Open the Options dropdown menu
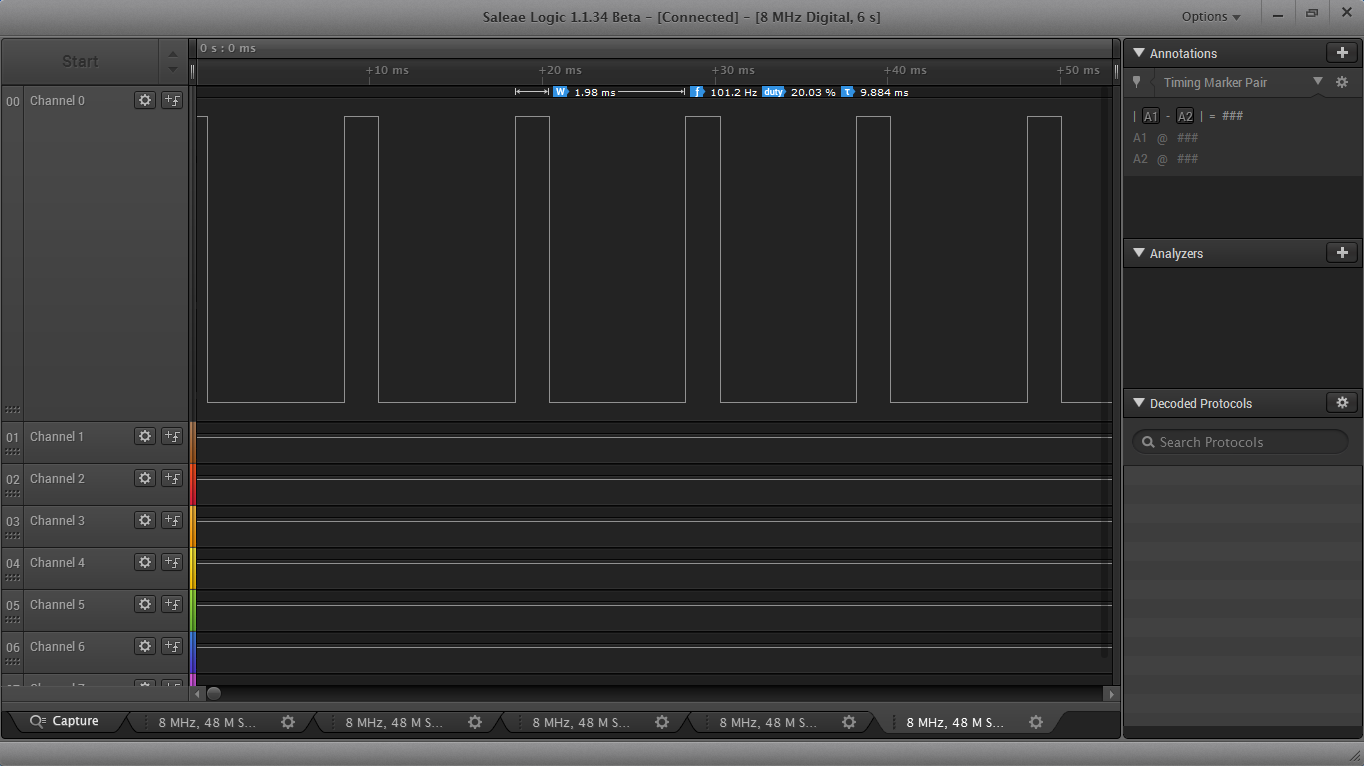The width and height of the screenshot is (1364, 766). (x=1211, y=16)
